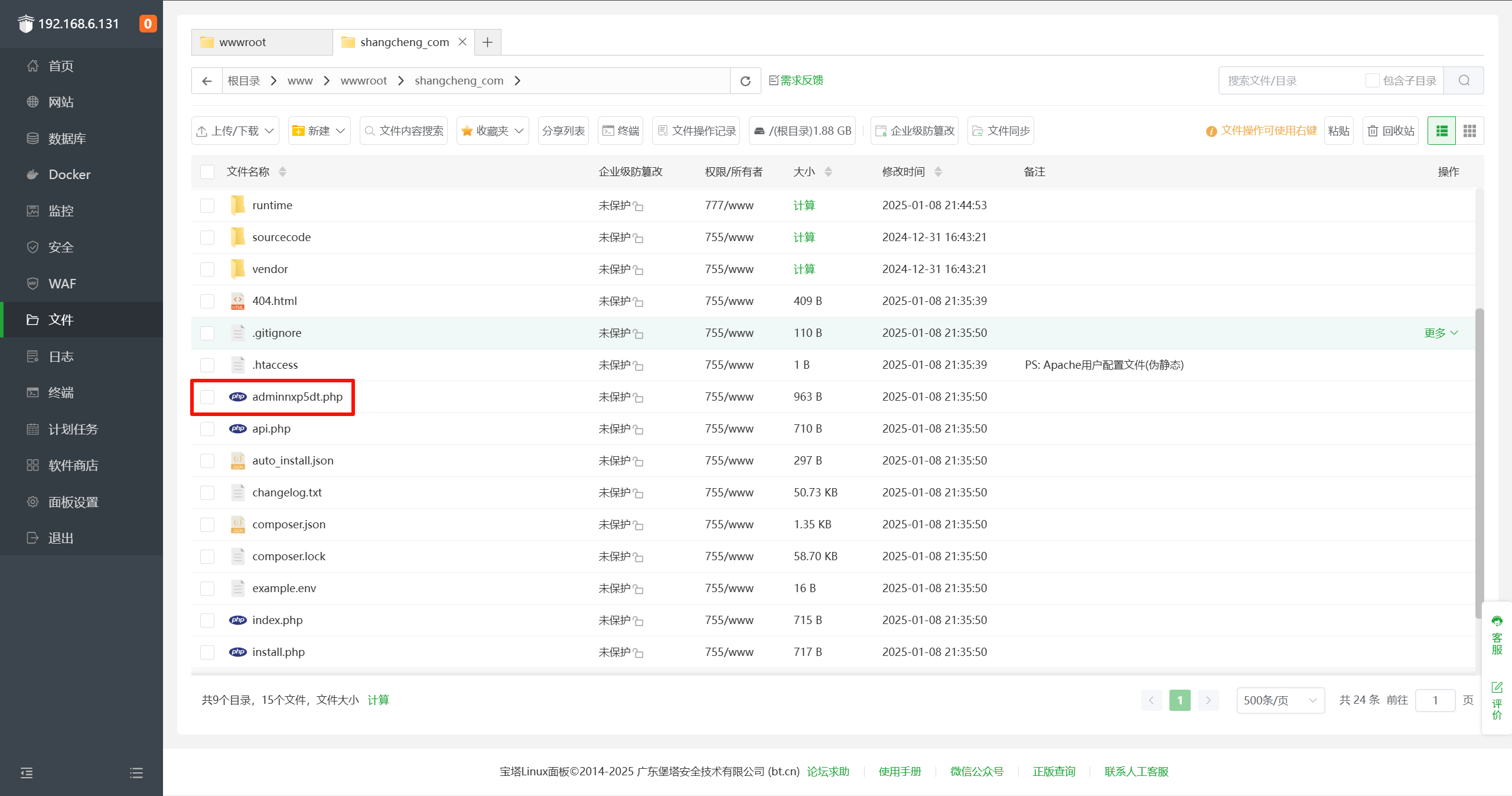The height and width of the screenshot is (796, 1512).
Task: Go to next page arrow
Action: click(x=1208, y=700)
